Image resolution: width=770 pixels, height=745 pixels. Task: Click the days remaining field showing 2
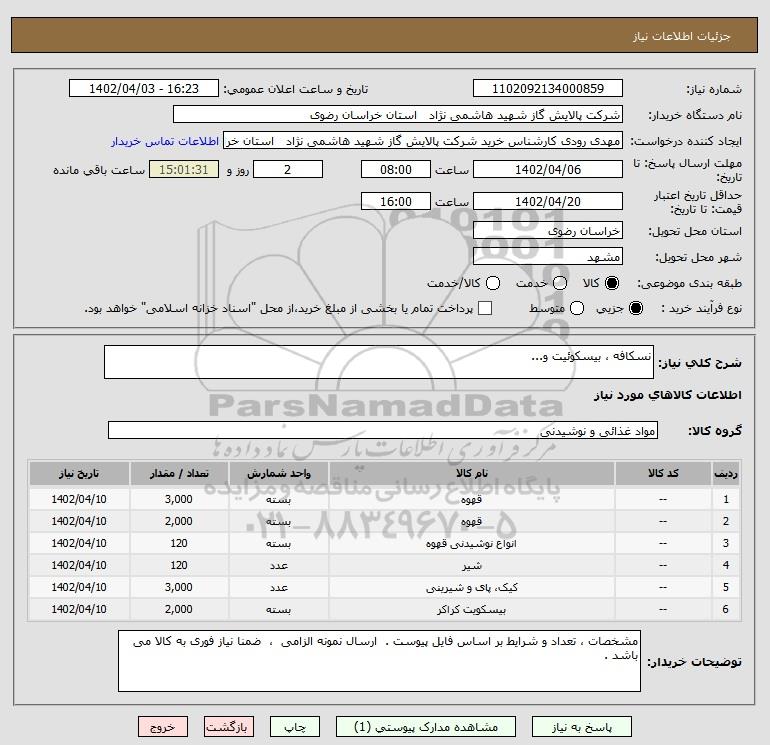pyautogui.click(x=288, y=169)
